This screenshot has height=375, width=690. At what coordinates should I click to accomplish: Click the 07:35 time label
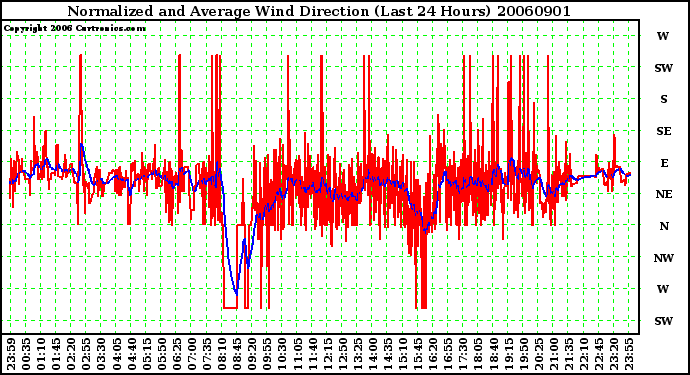point(206,354)
